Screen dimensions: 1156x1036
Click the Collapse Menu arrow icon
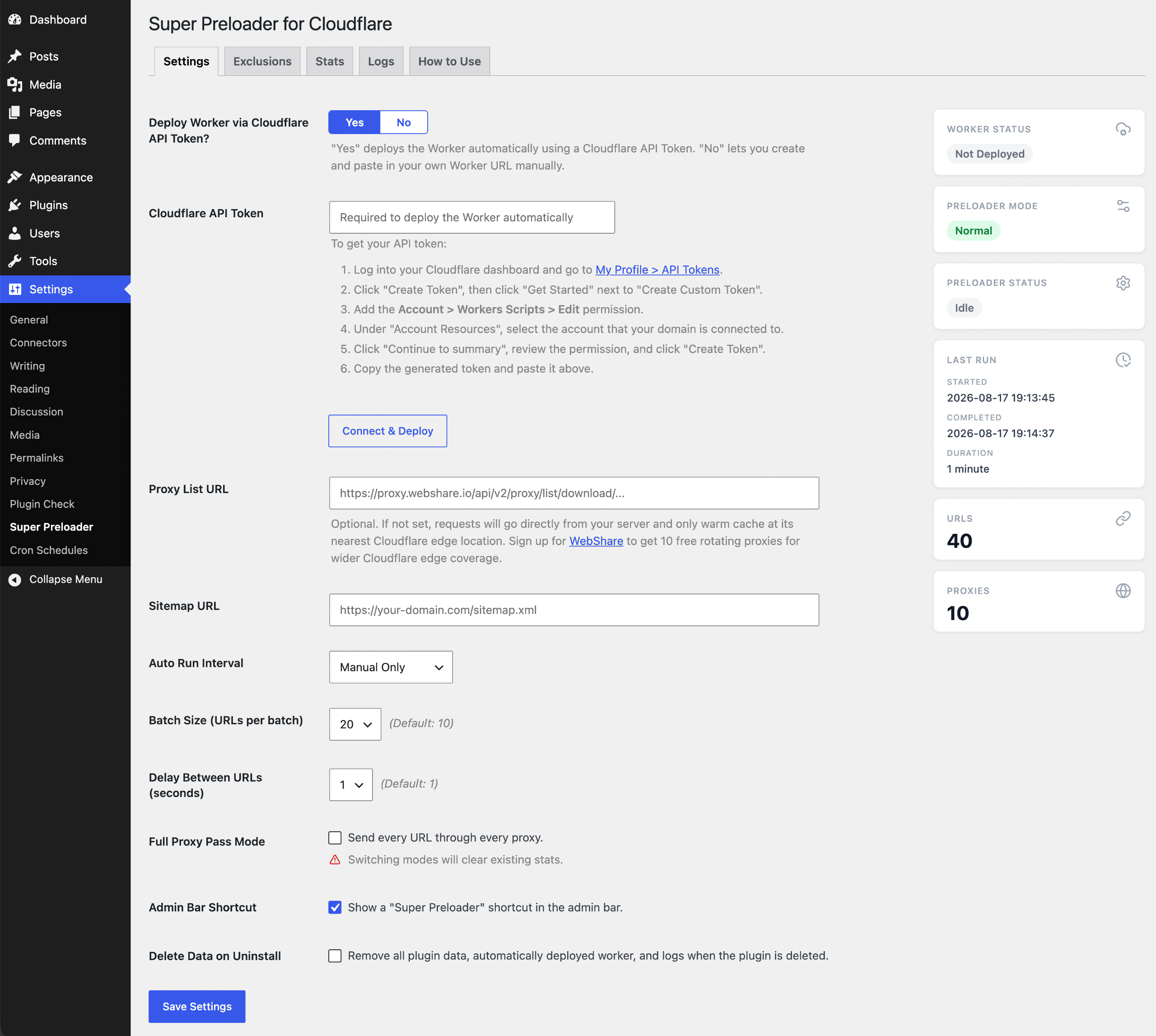(x=15, y=579)
